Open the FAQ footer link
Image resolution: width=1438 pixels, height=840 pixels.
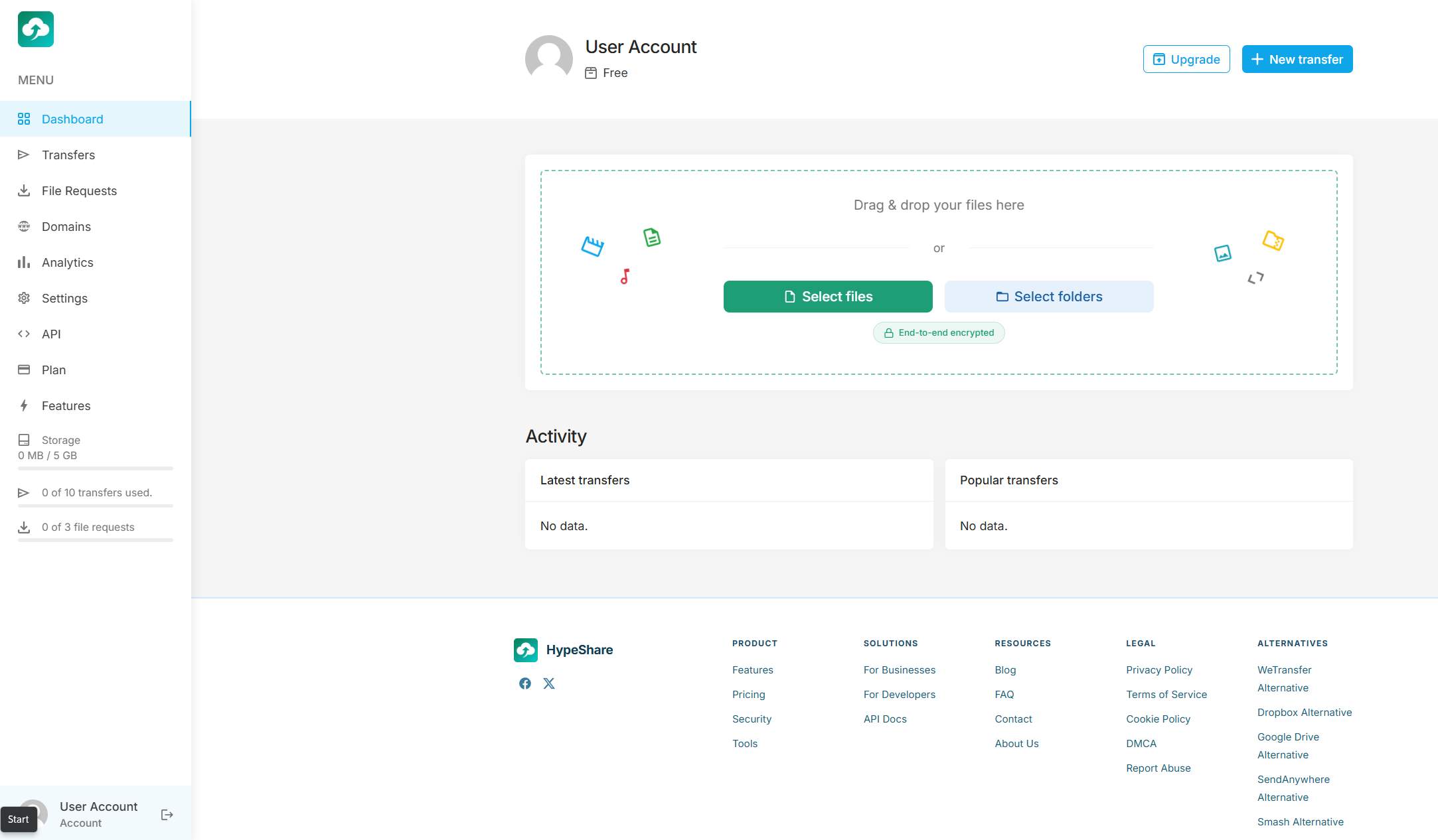click(x=1004, y=695)
